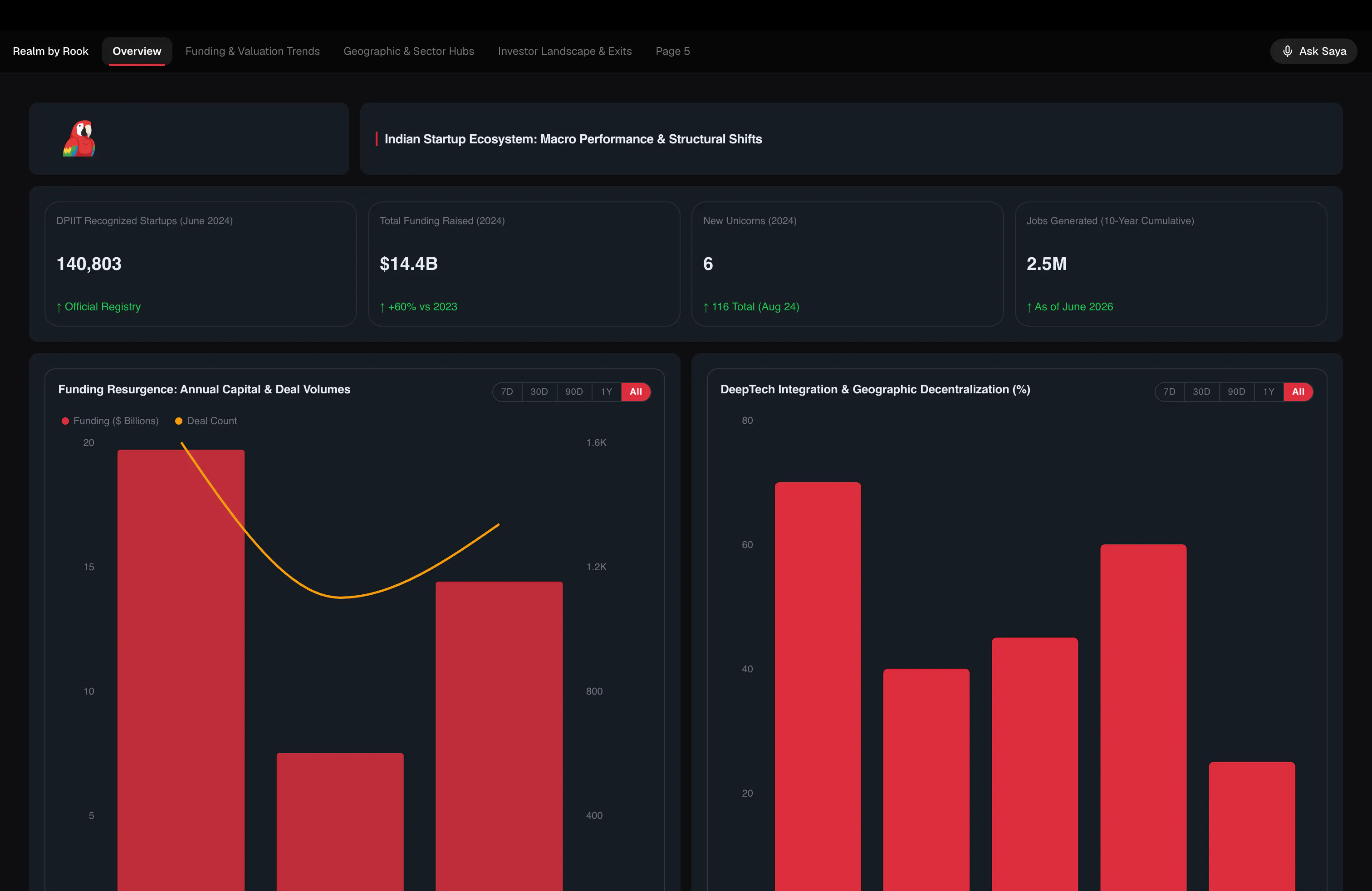This screenshot has height=891, width=1372.
Task: Select 1Y range on DeepTech Integration chart
Action: pos(1269,392)
